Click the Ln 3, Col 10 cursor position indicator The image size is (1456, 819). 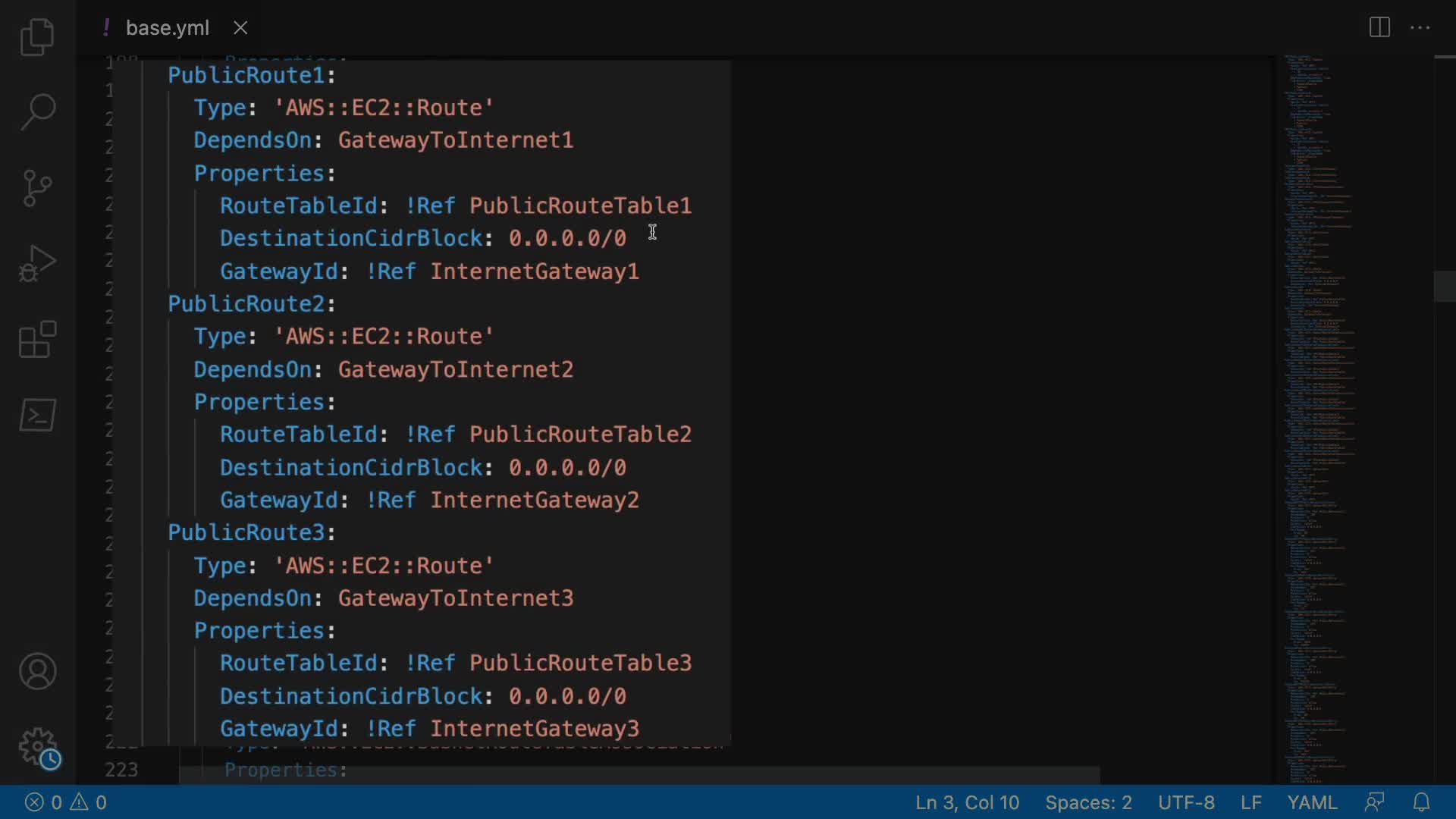[x=967, y=802]
